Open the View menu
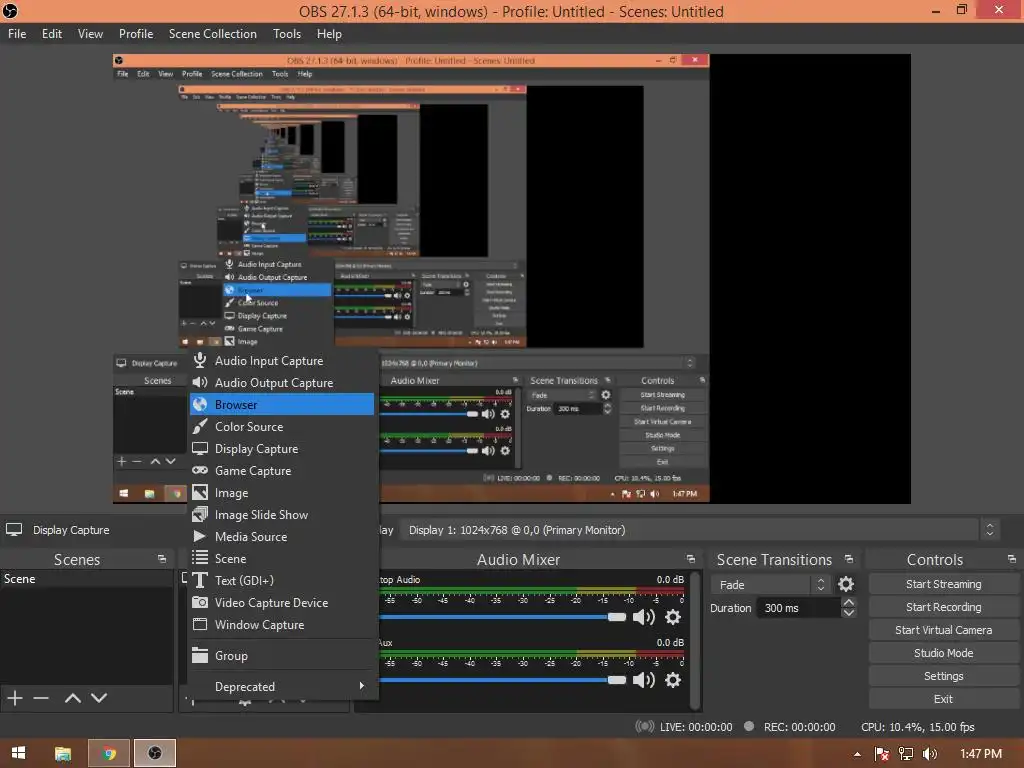The image size is (1024, 768). pyautogui.click(x=90, y=34)
